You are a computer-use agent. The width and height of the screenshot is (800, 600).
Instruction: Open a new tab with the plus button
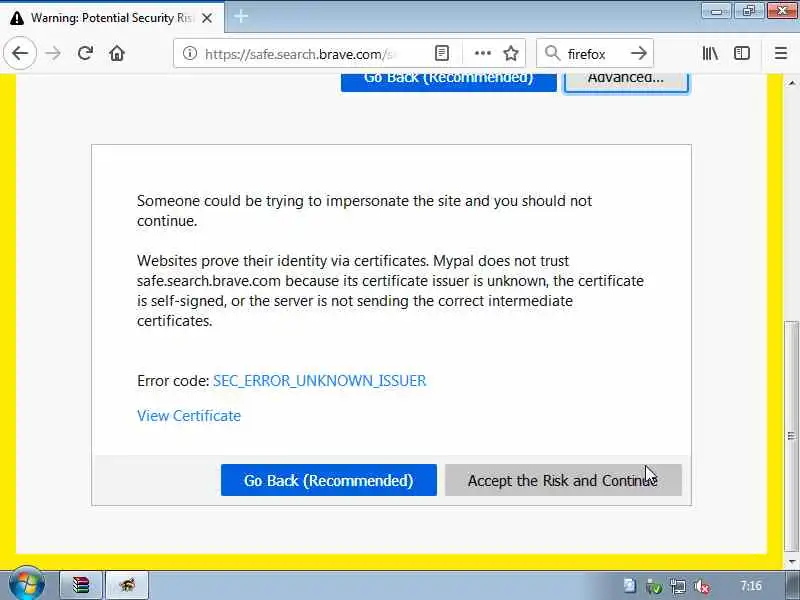point(241,17)
